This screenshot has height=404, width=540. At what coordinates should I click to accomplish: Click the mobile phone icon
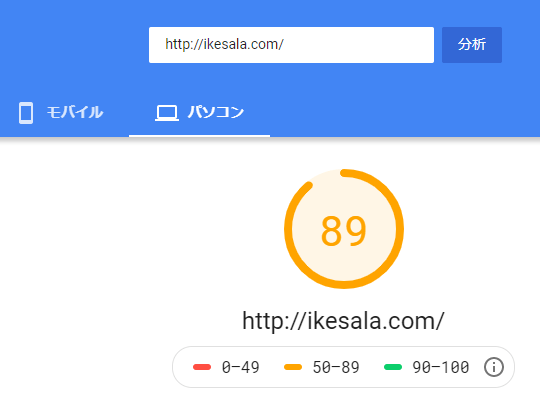click(x=26, y=113)
